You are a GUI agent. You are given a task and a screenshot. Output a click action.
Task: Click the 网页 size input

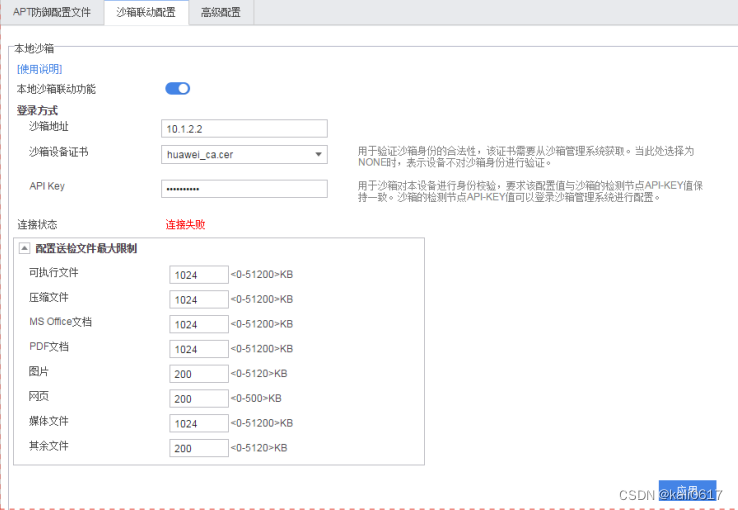pos(199,398)
